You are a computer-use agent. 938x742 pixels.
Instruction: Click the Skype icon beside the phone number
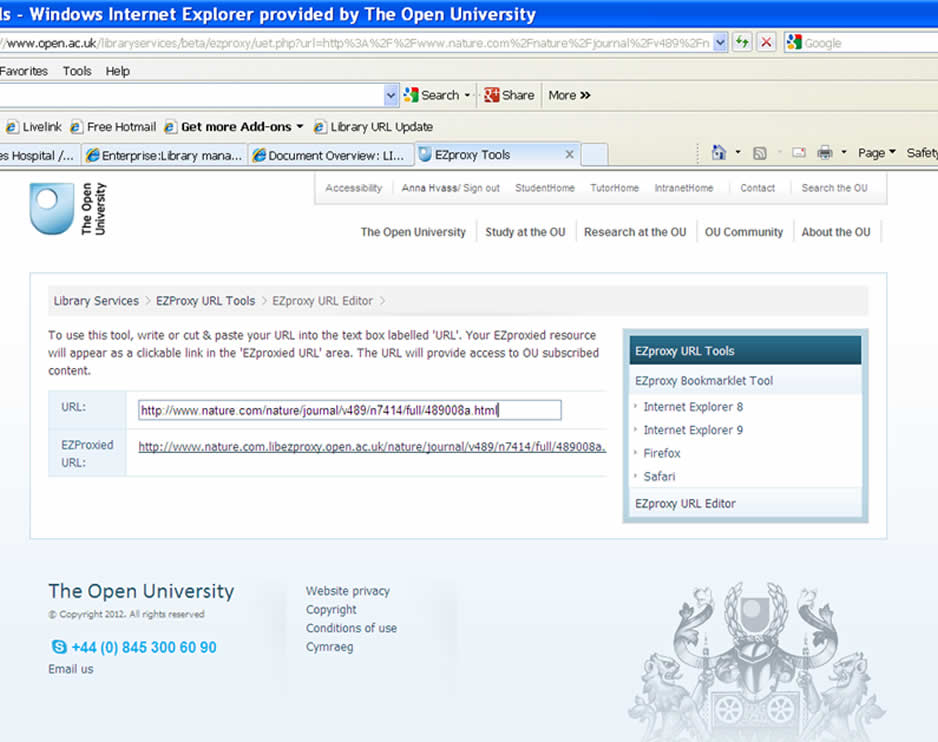(59, 646)
